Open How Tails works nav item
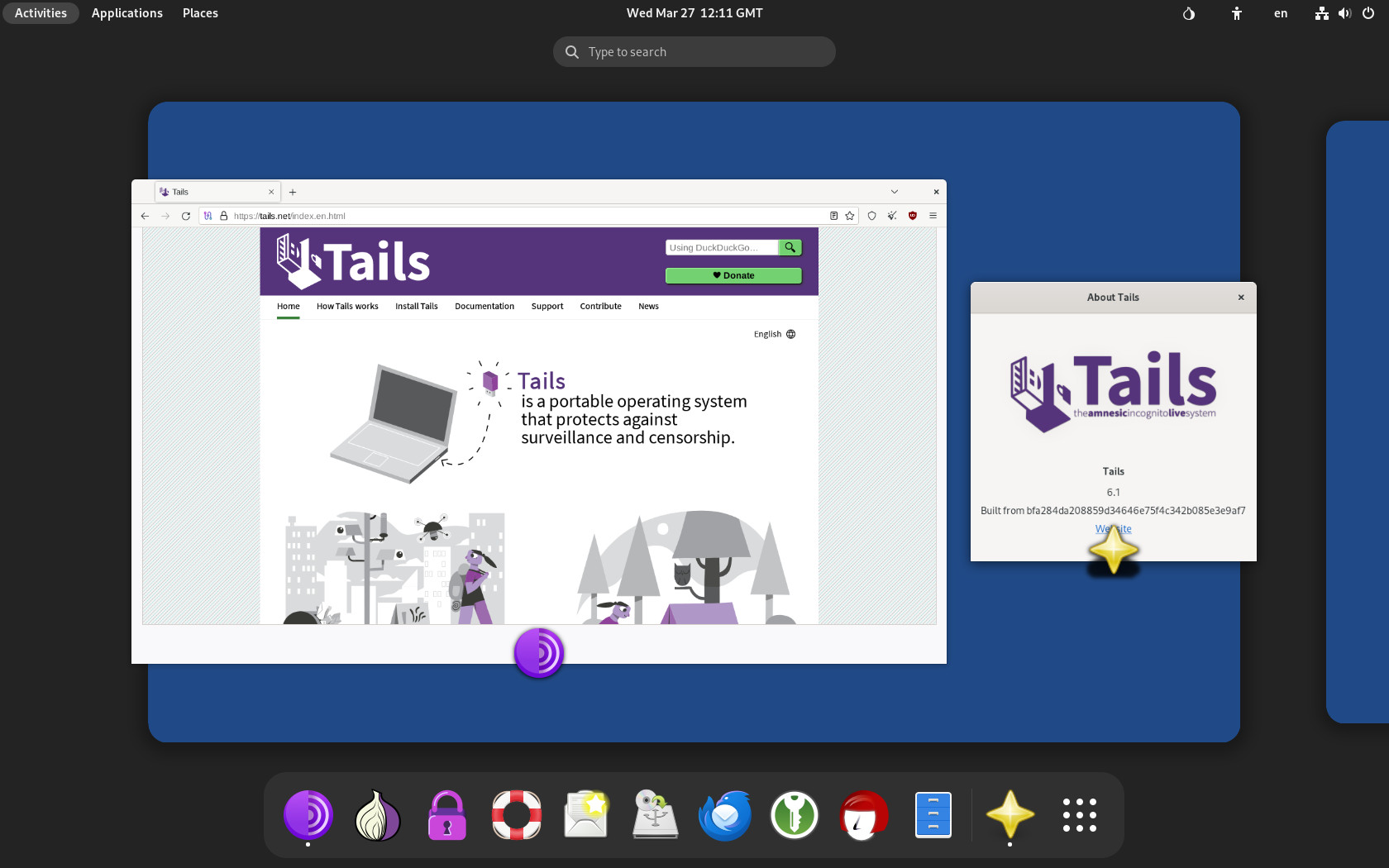The height and width of the screenshot is (868, 1389). coord(347,307)
